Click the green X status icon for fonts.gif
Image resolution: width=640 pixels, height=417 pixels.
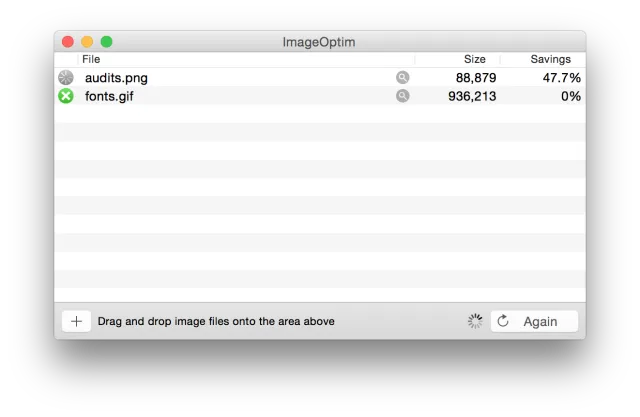pyautogui.click(x=66, y=96)
